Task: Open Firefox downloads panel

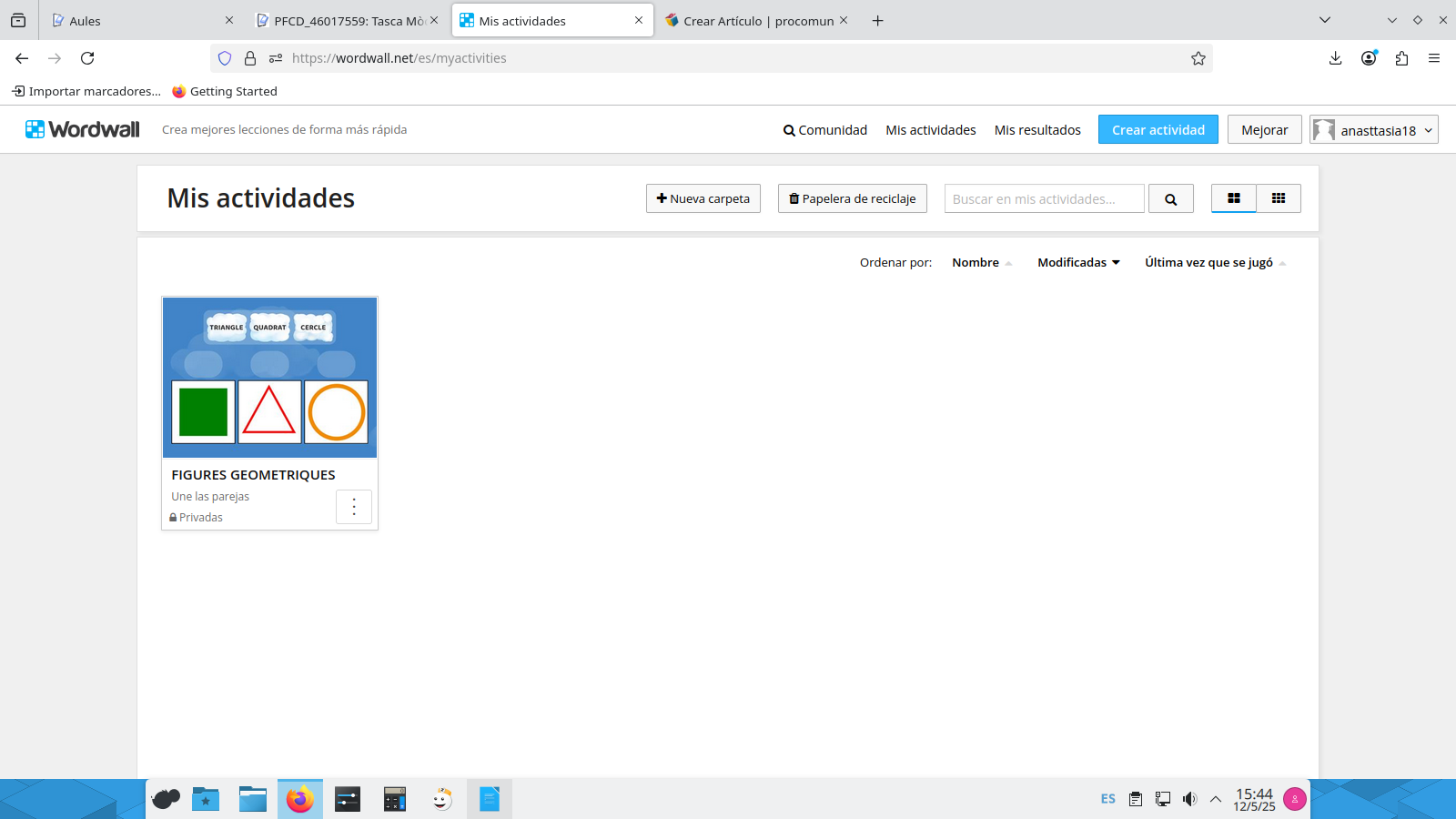Action: [x=1335, y=58]
